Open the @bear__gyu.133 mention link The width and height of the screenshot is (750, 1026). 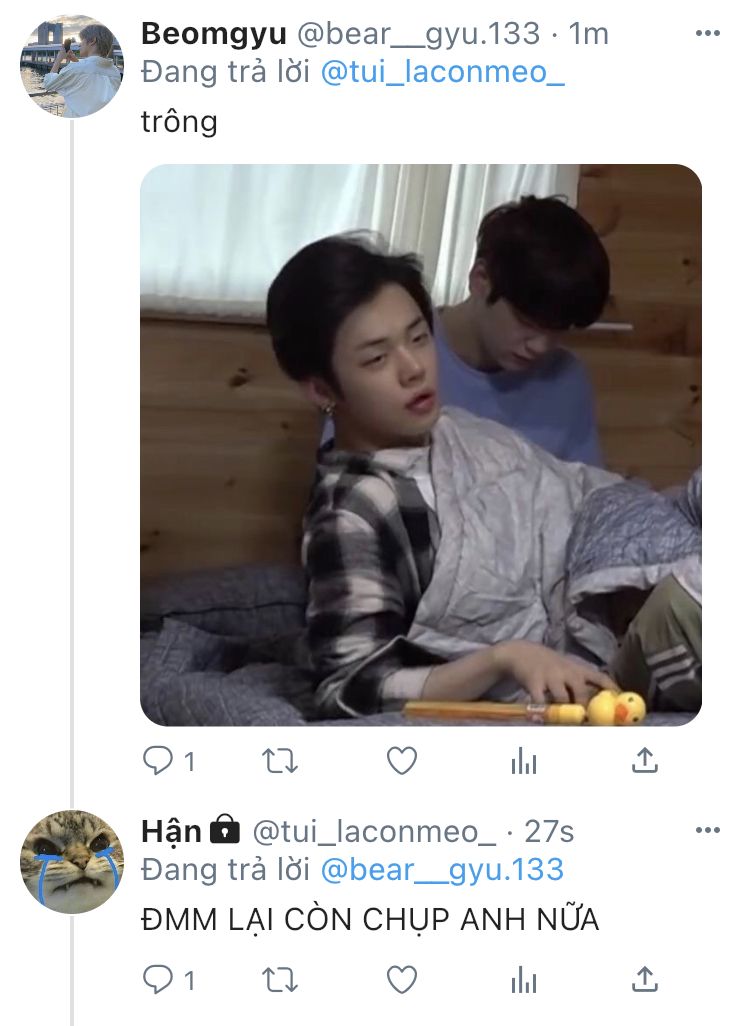(442, 870)
